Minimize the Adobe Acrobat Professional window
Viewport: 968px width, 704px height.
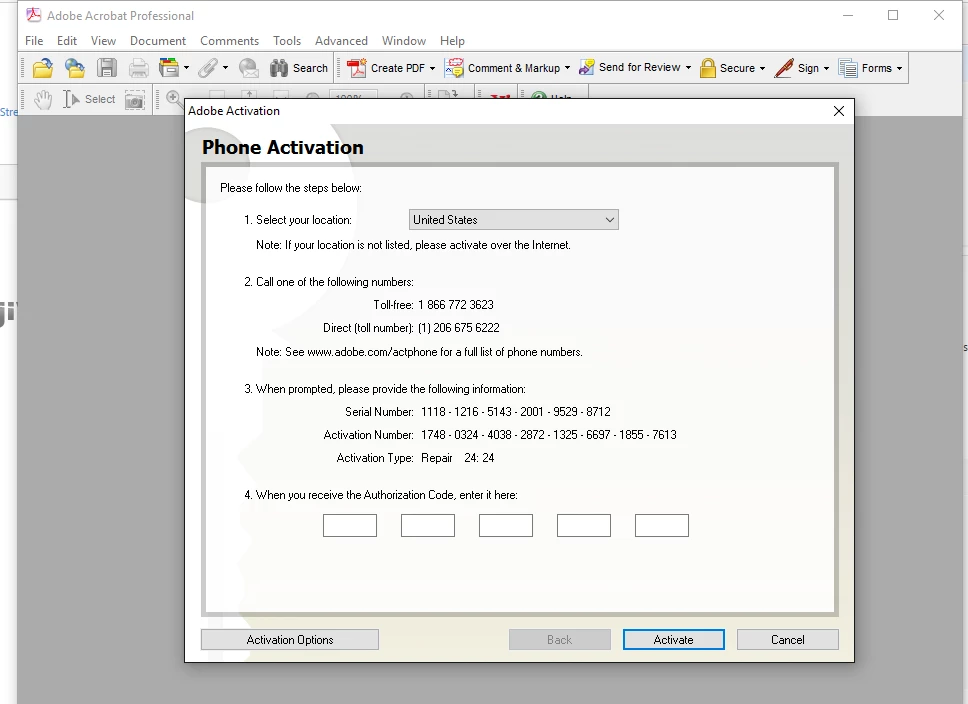[848, 15]
